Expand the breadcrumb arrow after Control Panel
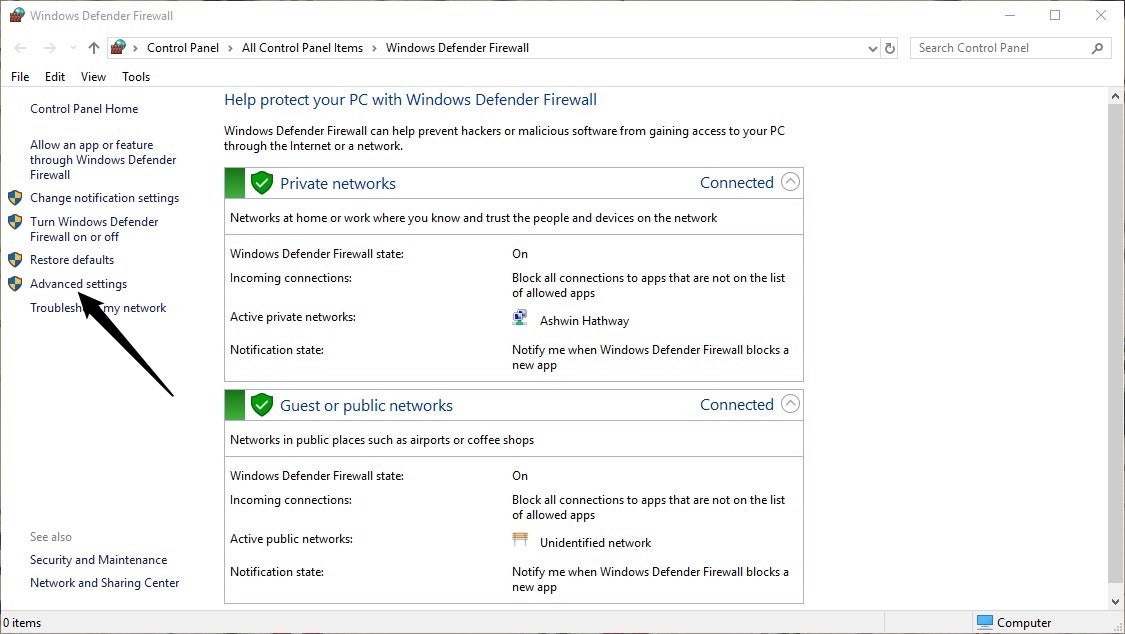Image resolution: width=1125 pixels, height=634 pixels. 230,48
